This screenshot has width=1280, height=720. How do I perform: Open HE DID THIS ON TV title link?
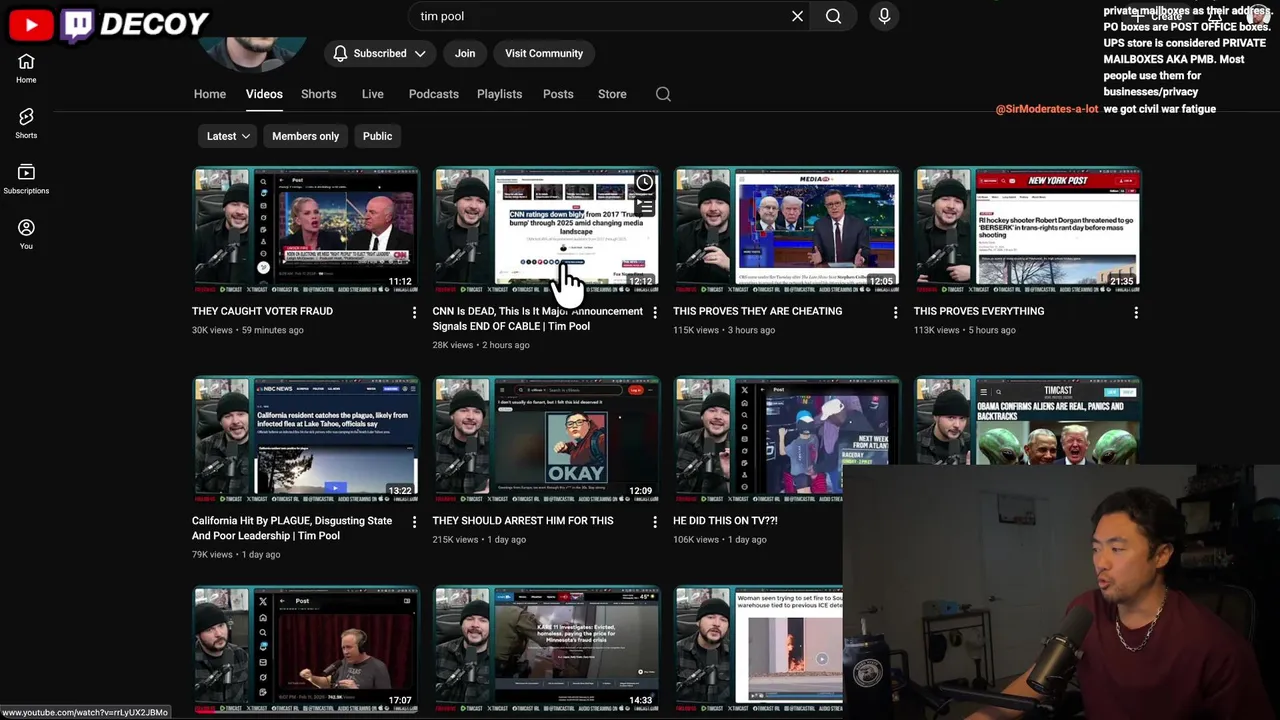725,520
